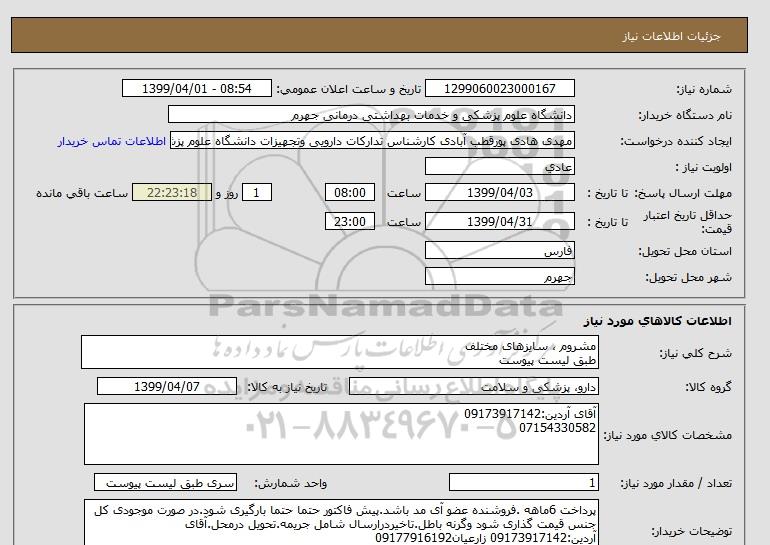Click the label واحد شمارش

[291, 484]
